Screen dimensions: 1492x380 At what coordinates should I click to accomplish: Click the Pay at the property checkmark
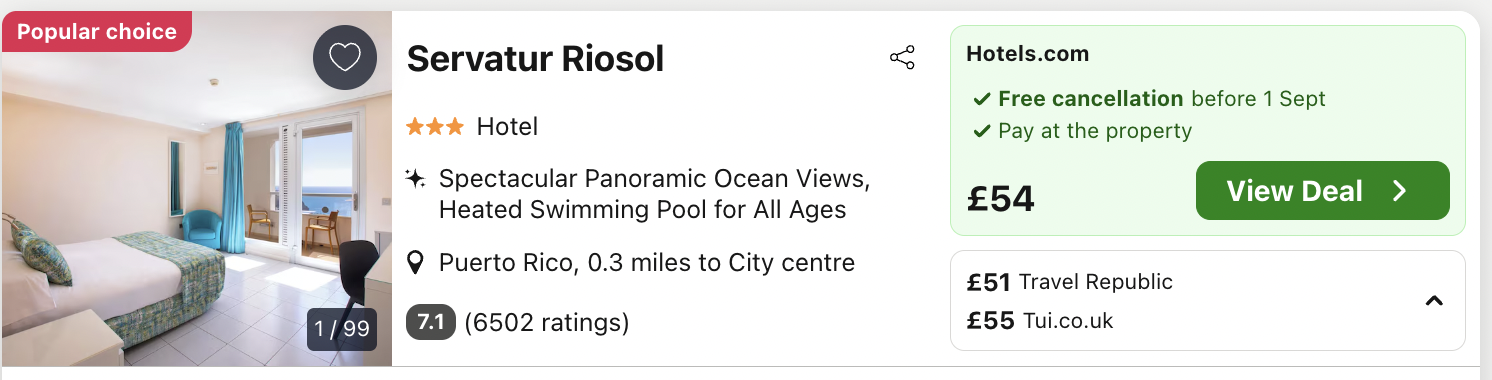tap(982, 131)
